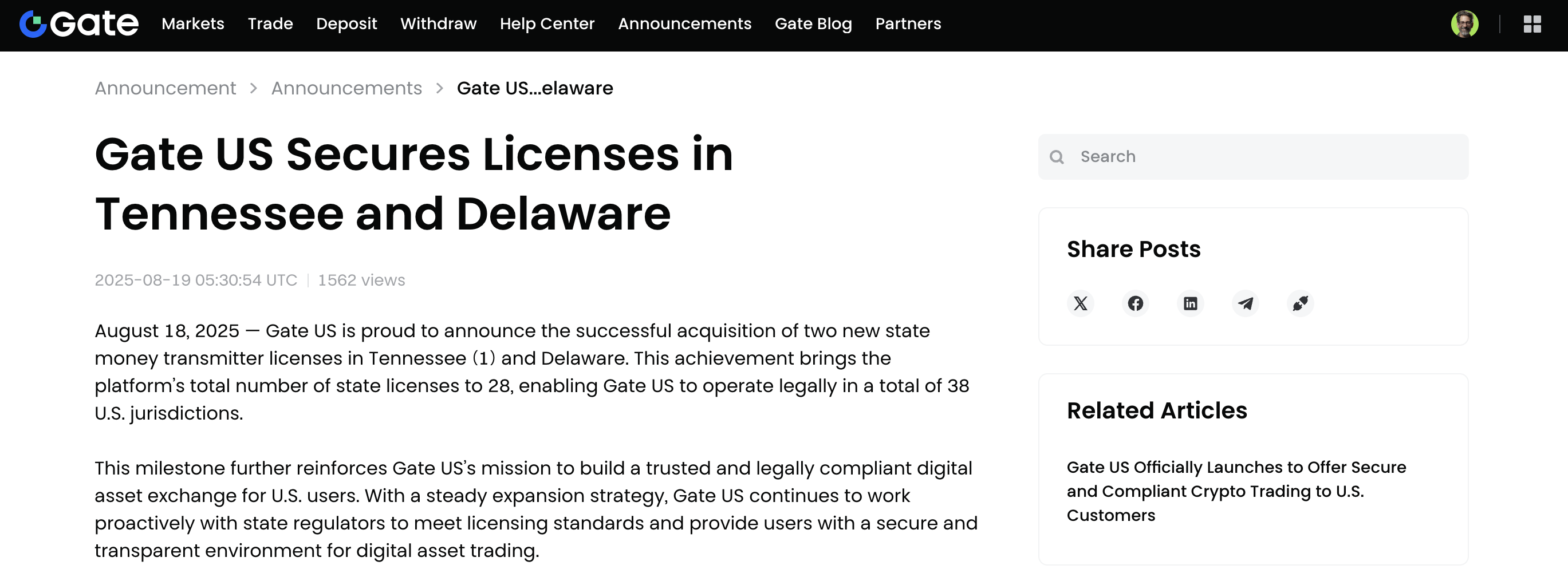The image size is (1568, 577).
Task: Open Announcements in top navigation
Action: tap(685, 23)
